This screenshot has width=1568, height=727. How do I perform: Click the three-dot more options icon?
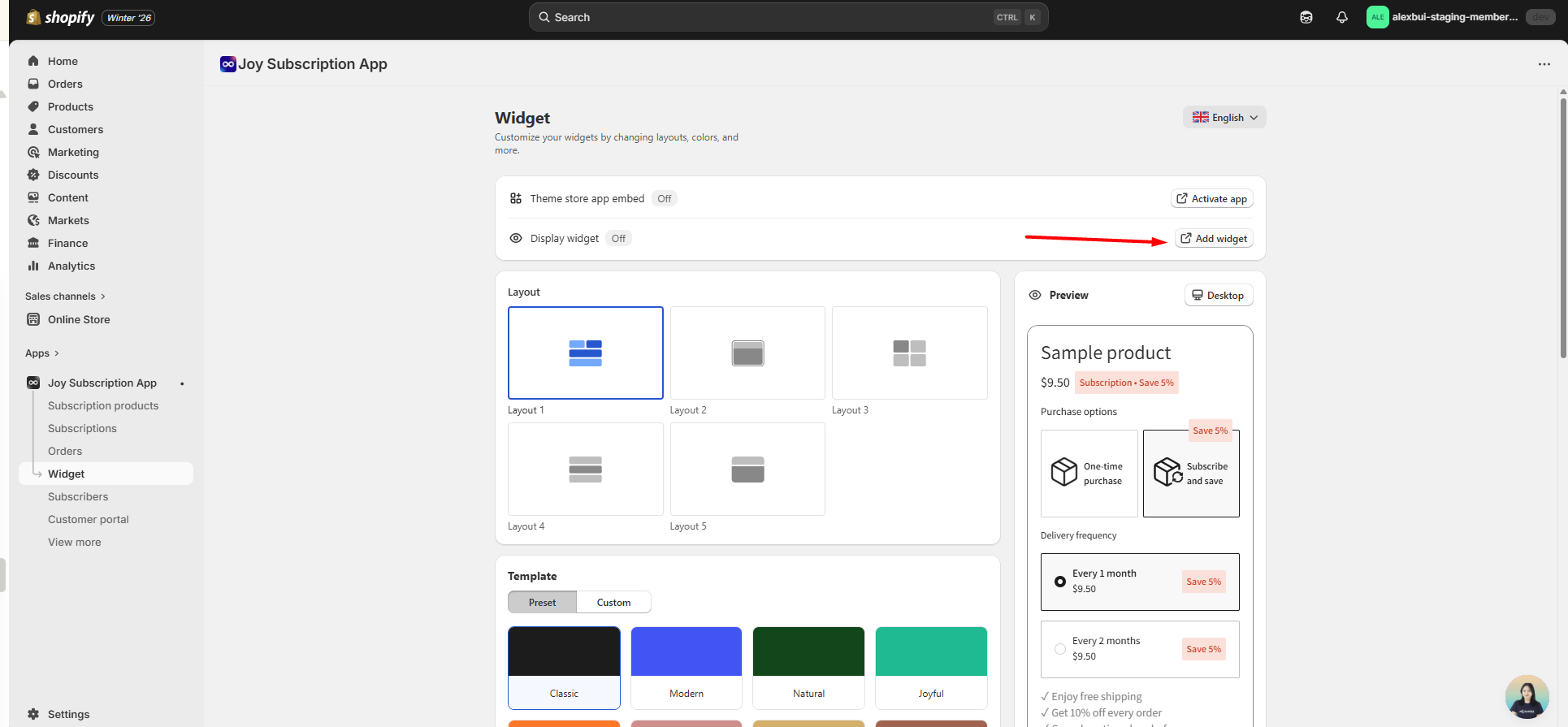click(x=1544, y=64)
